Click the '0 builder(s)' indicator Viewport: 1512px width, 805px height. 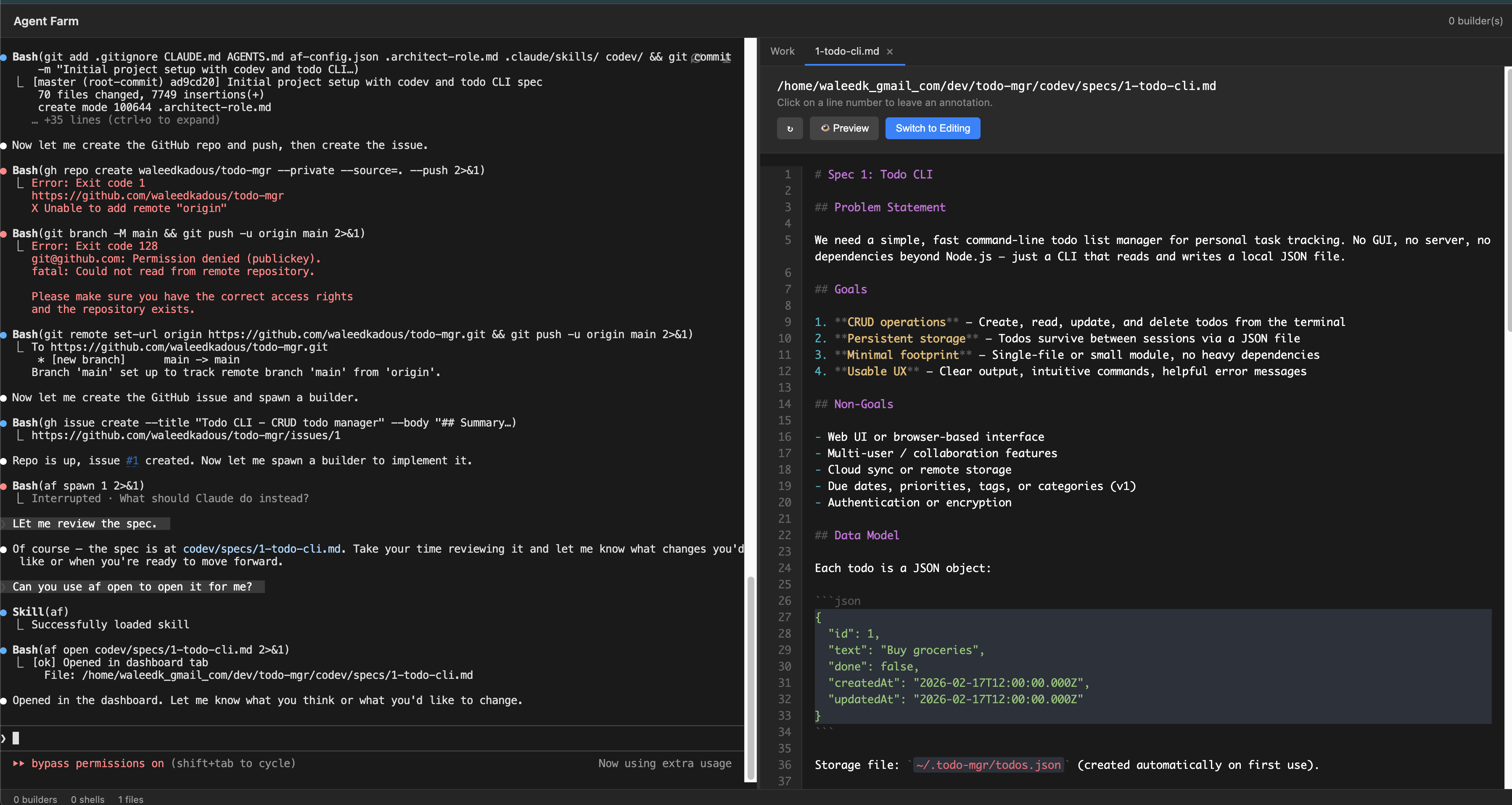[1475, 21]
